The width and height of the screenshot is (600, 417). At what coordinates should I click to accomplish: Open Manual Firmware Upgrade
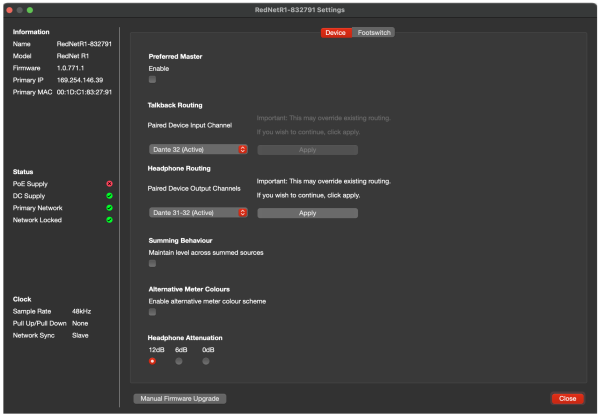pyautogui.click(x=179, y=399)
